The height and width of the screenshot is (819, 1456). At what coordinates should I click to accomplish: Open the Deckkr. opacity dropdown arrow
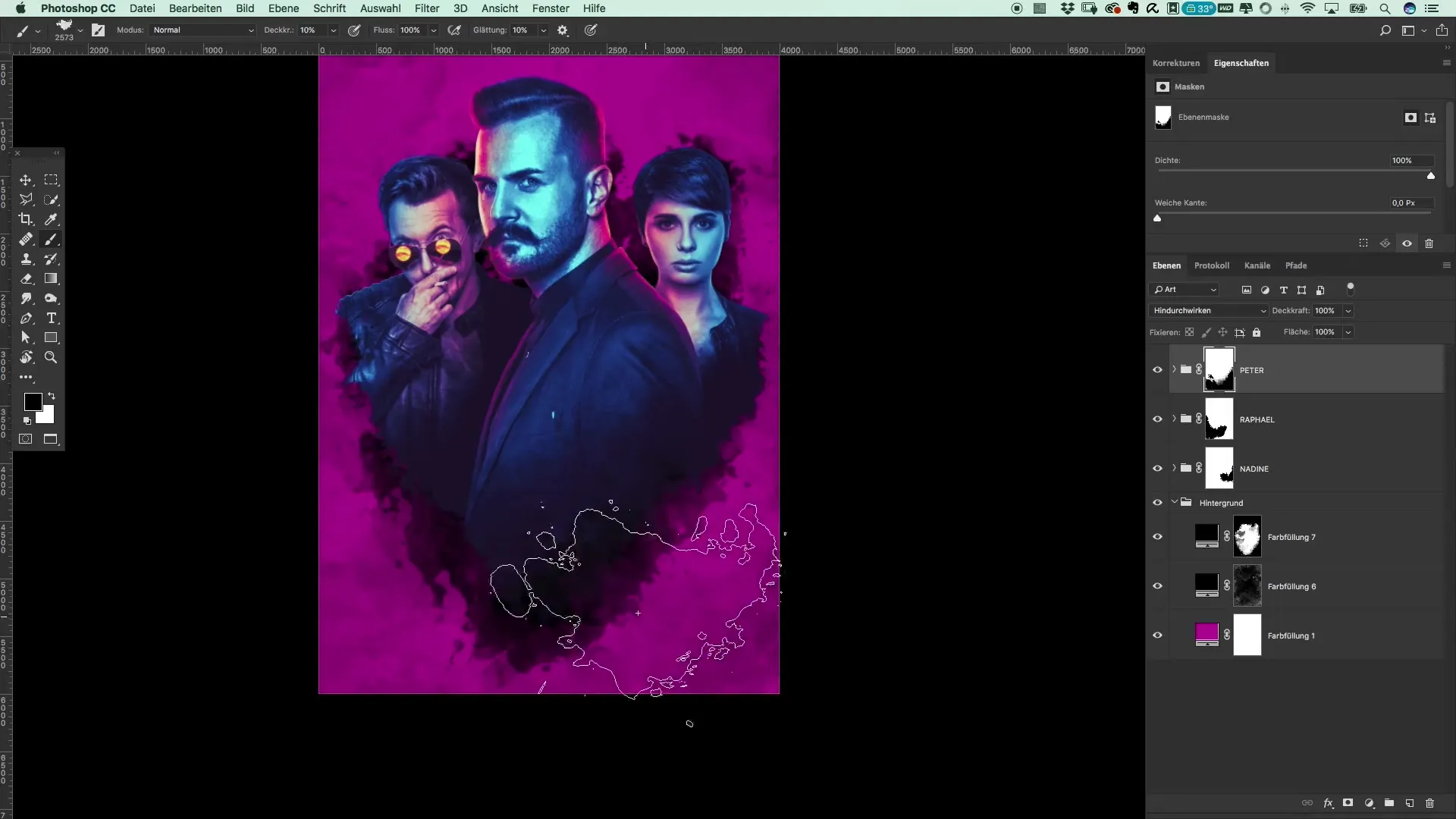[333, 30]
